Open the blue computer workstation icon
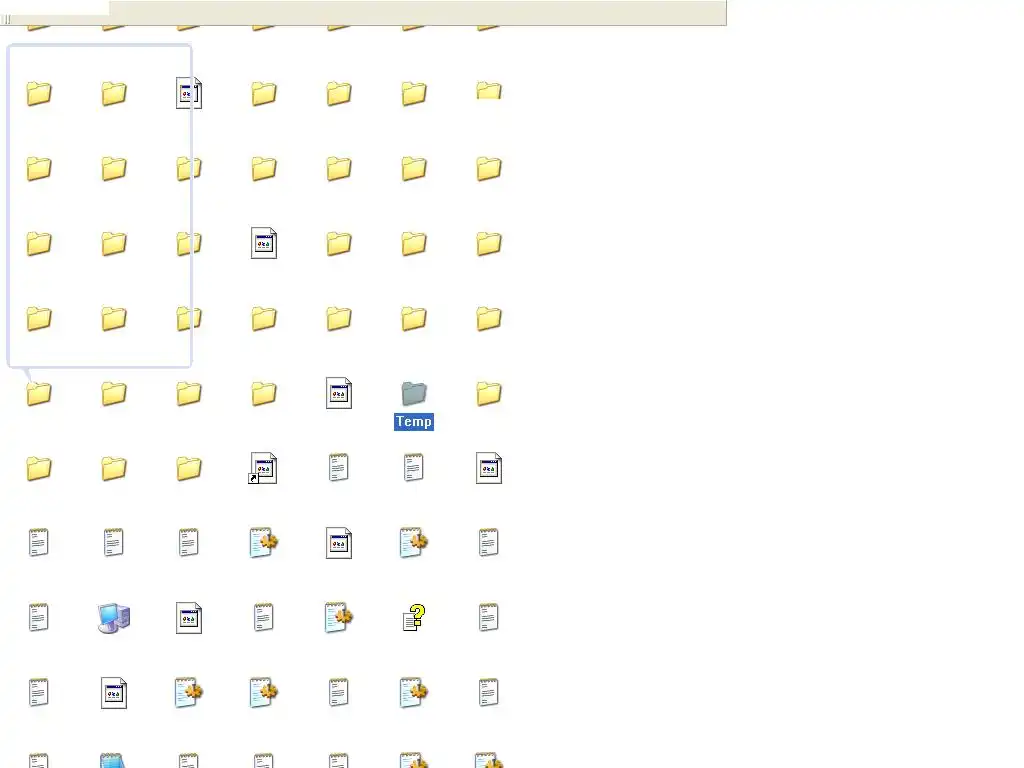1024x768 pixels. 114,618
